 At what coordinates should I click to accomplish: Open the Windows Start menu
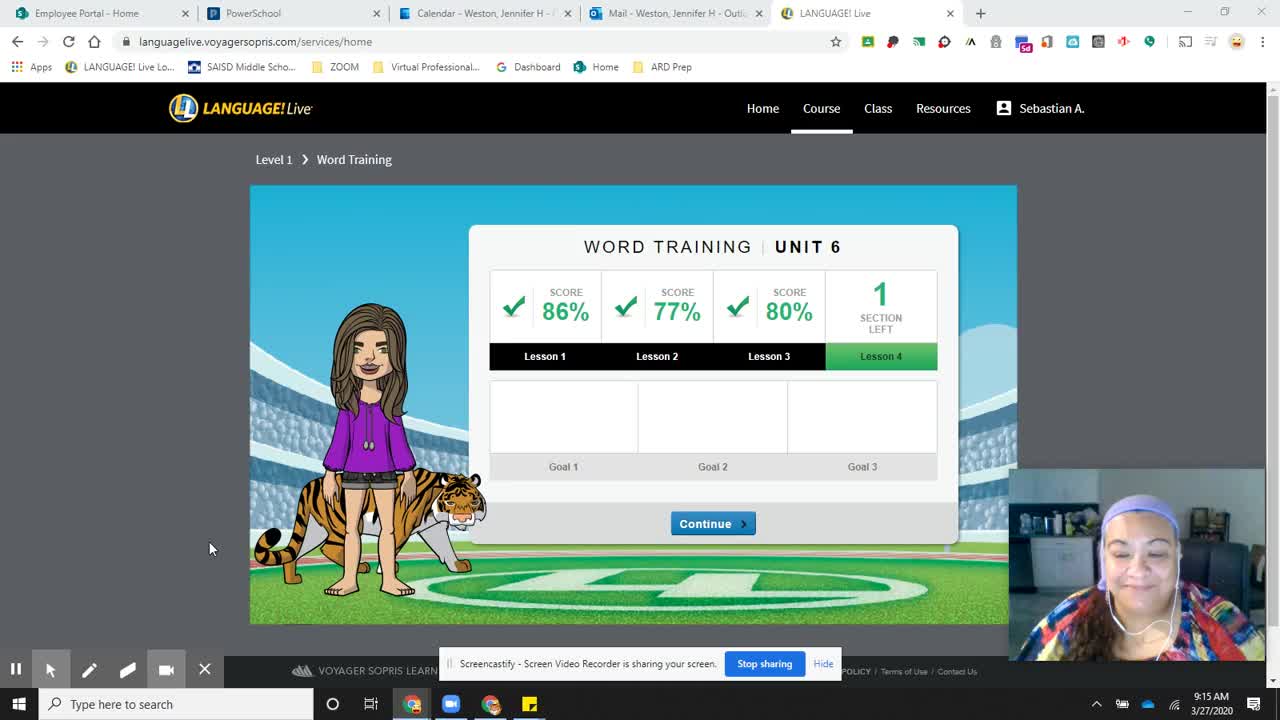(x=19, y=704)
